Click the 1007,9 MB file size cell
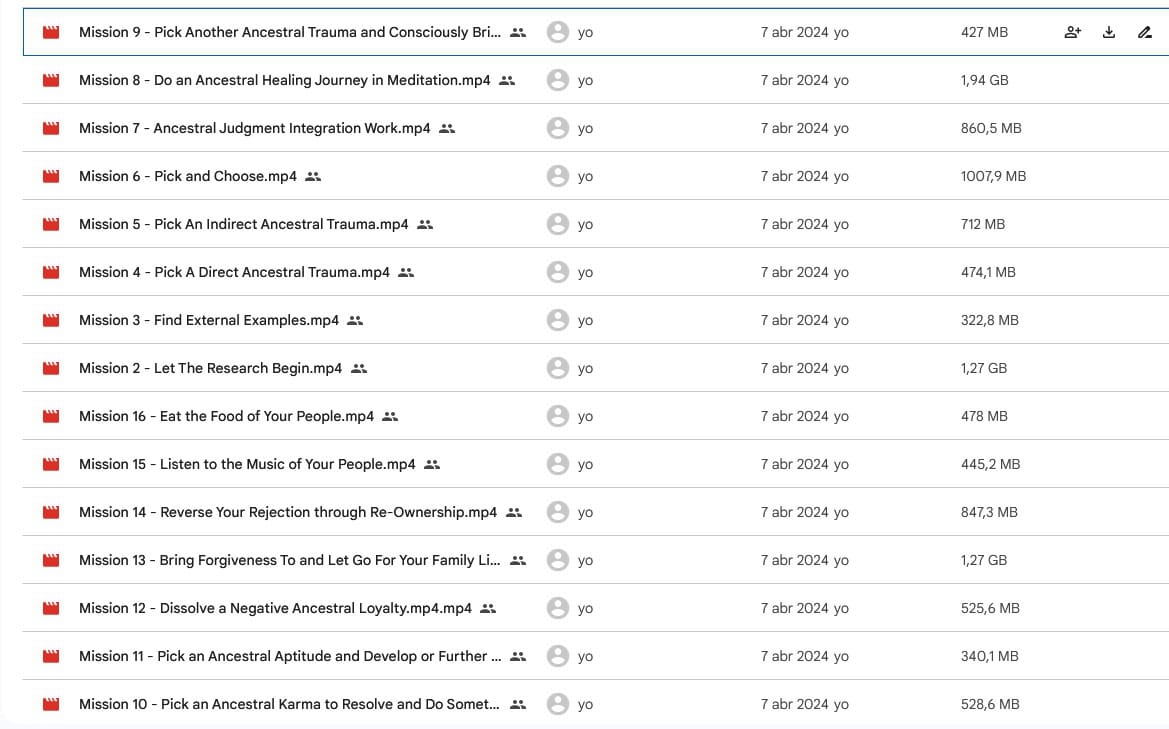 click(993, 176)
